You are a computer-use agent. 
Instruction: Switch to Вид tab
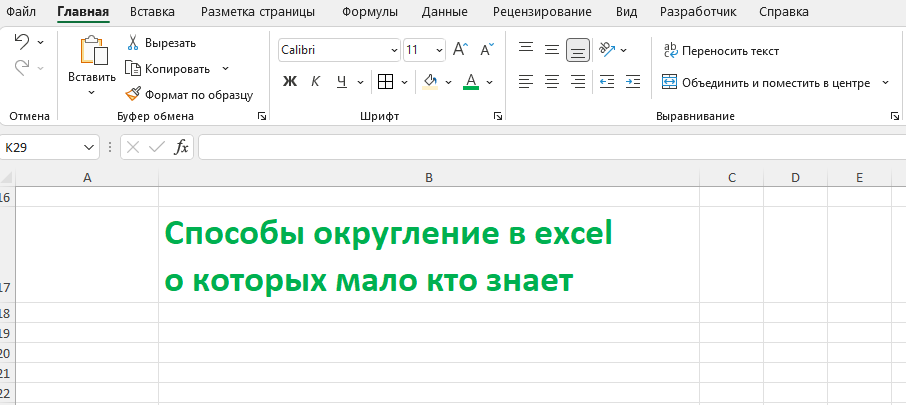point(626,12)
